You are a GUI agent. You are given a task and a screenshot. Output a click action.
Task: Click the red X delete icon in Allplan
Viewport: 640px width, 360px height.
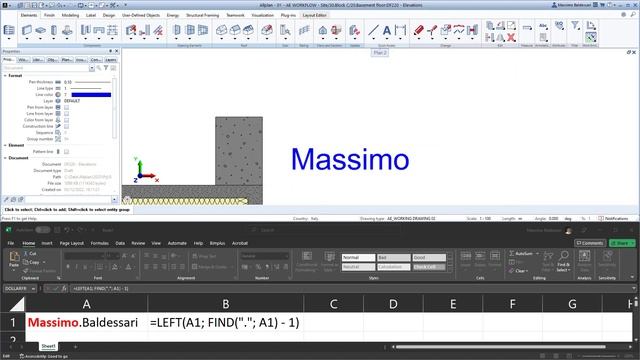pyautogui.click(x=511, y=38)
